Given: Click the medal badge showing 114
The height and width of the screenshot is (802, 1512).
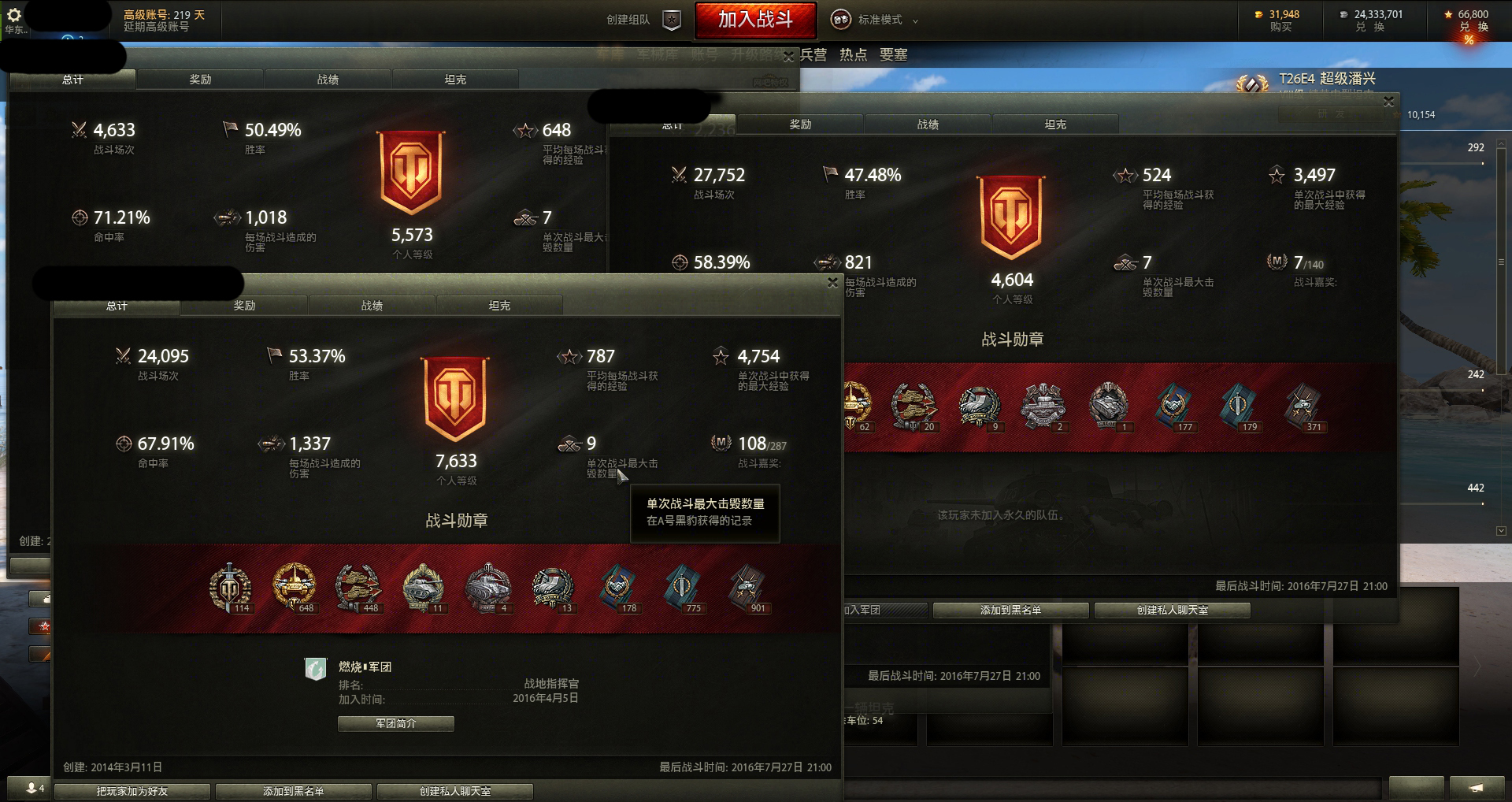Looking at the screenshot, I should tap(230, 588).
